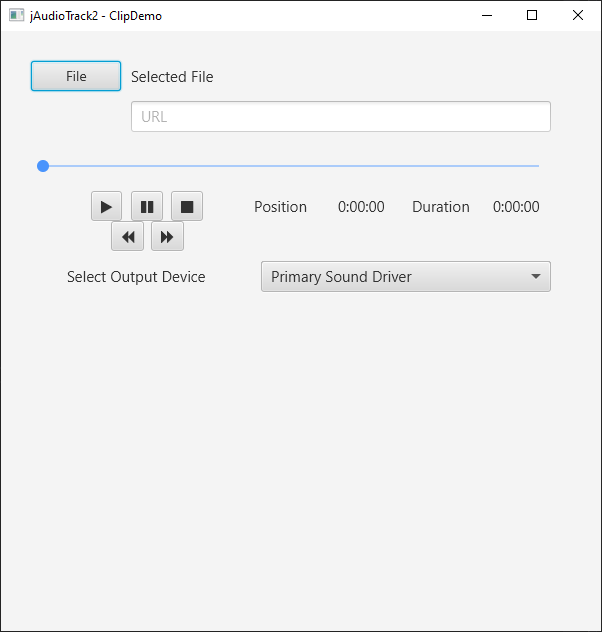Open the File chooser button
The height and width of the screenshot is (632, 602).
pyautogui.click(x=76, y=77)
